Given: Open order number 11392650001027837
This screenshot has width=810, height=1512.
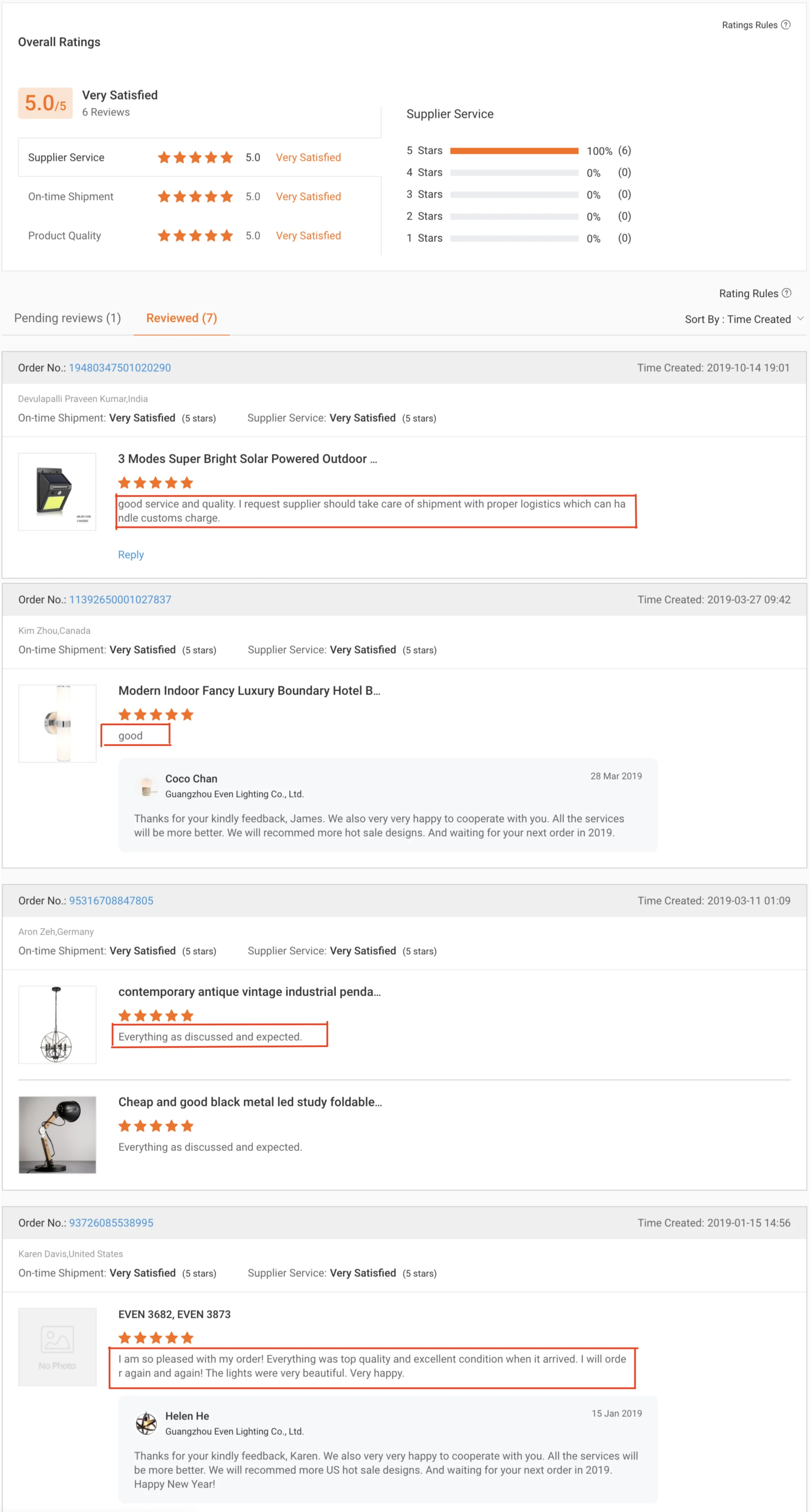Looking at the screenshot, I should click(120, 600).
